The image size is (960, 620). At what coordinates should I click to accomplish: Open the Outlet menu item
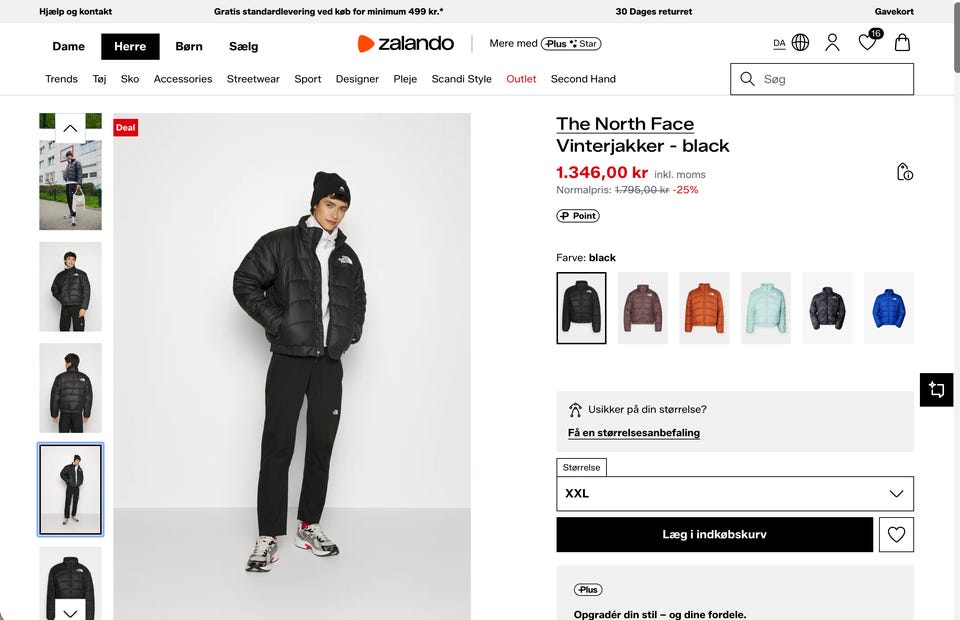pyautogui.click(x=521, y=79)
